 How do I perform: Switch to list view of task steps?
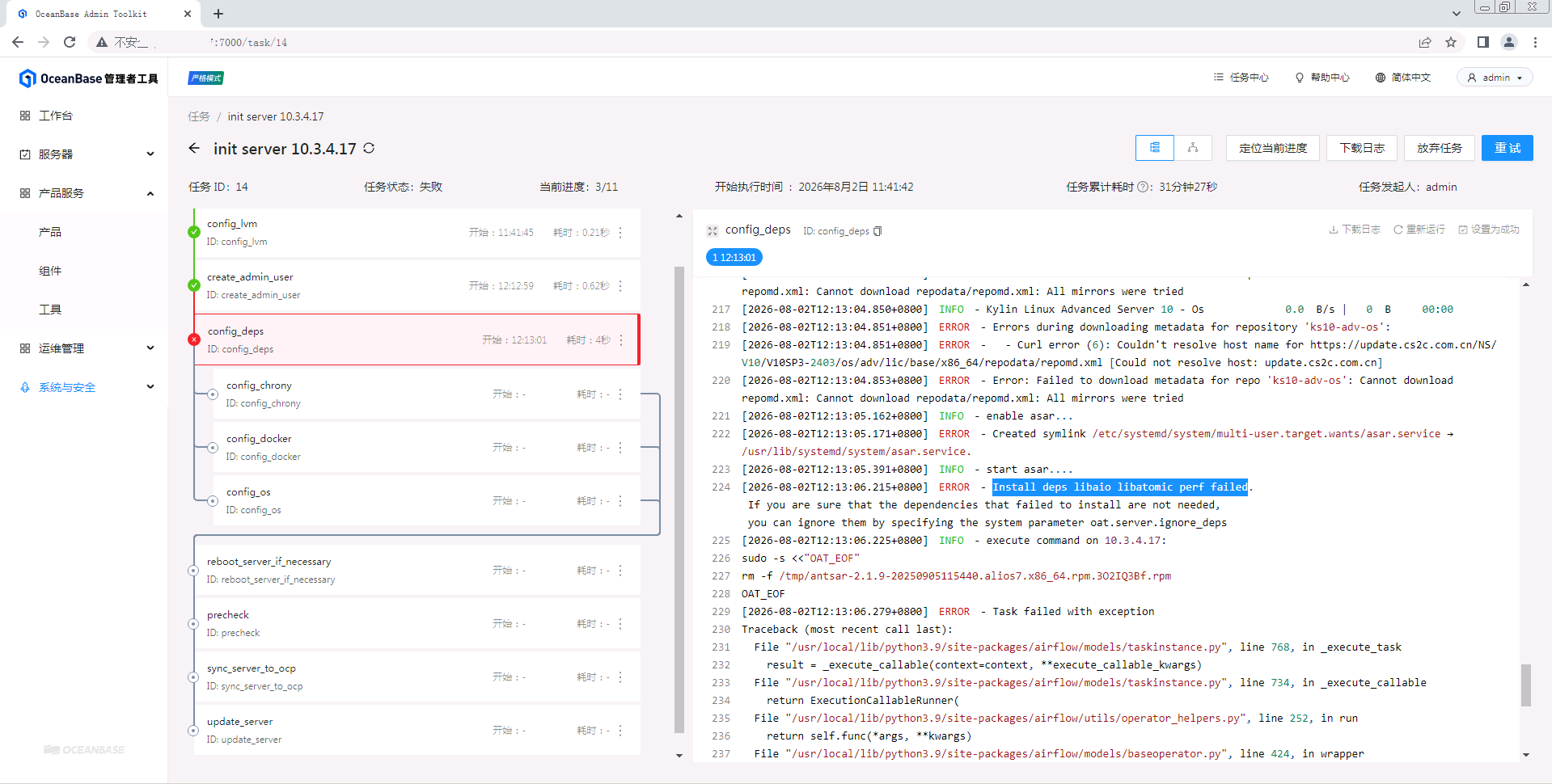point(1155,148)
